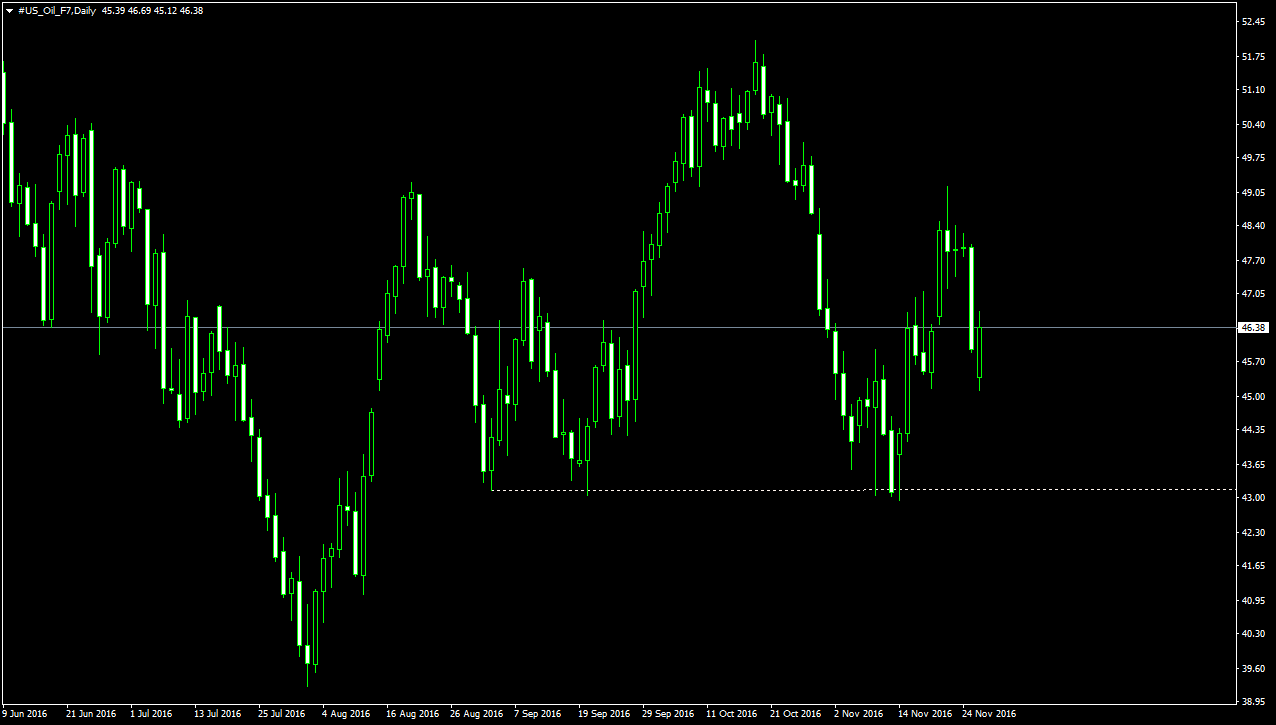Image resolution: width=1276 pixels, height=725 pixels.
Task: Click price scale label 49.05
Action: [x=1253, y=193]
